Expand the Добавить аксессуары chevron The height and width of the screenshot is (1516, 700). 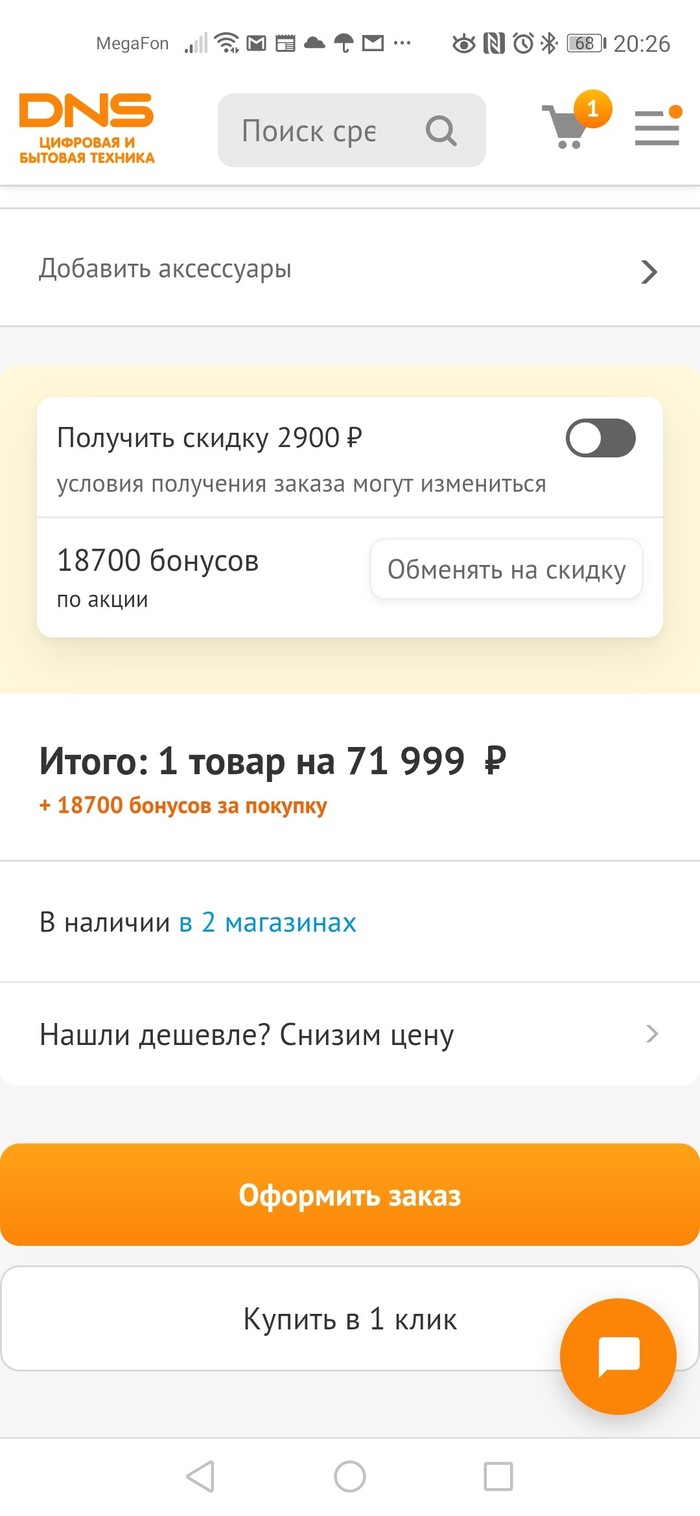[x=649, y=271]
